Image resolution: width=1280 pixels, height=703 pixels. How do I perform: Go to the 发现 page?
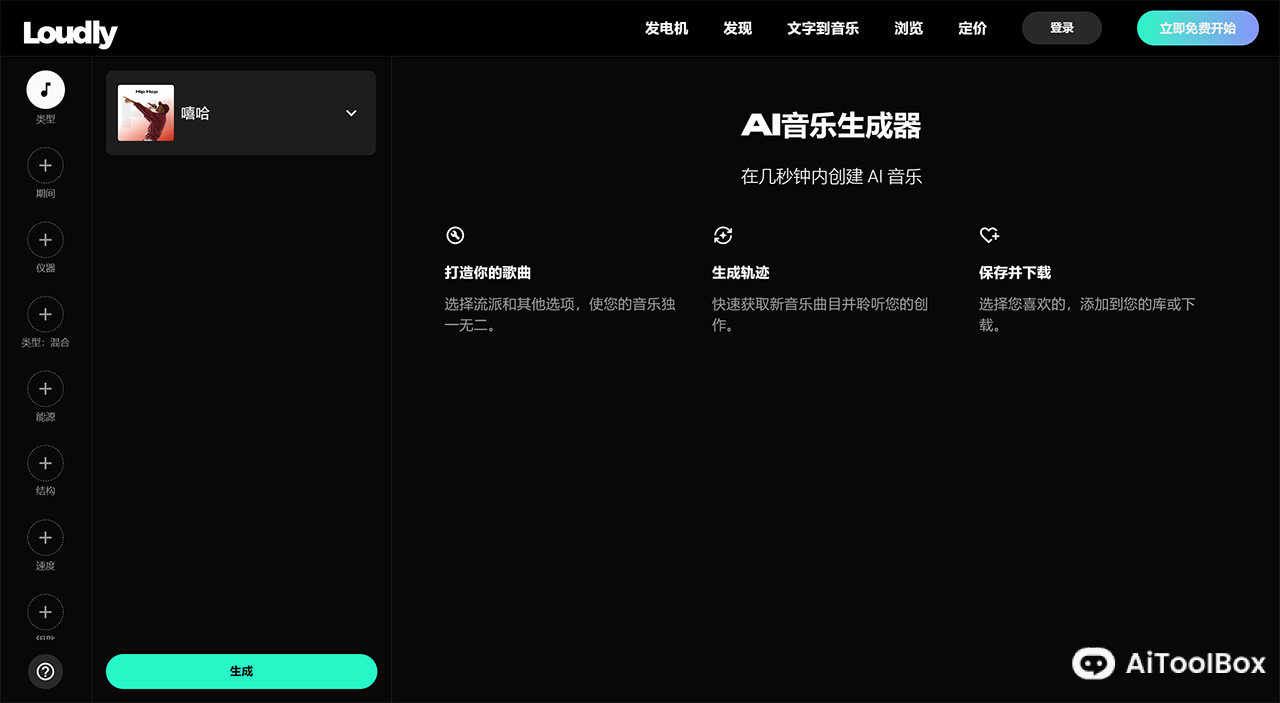737,28
